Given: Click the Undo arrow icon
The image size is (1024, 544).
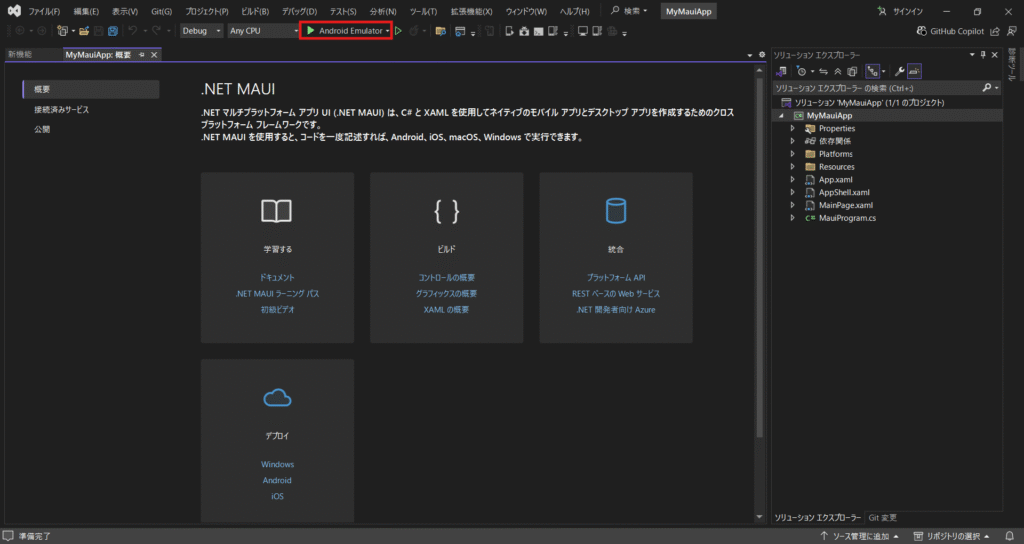Looking at the screenshot, I should click(133, 31).
